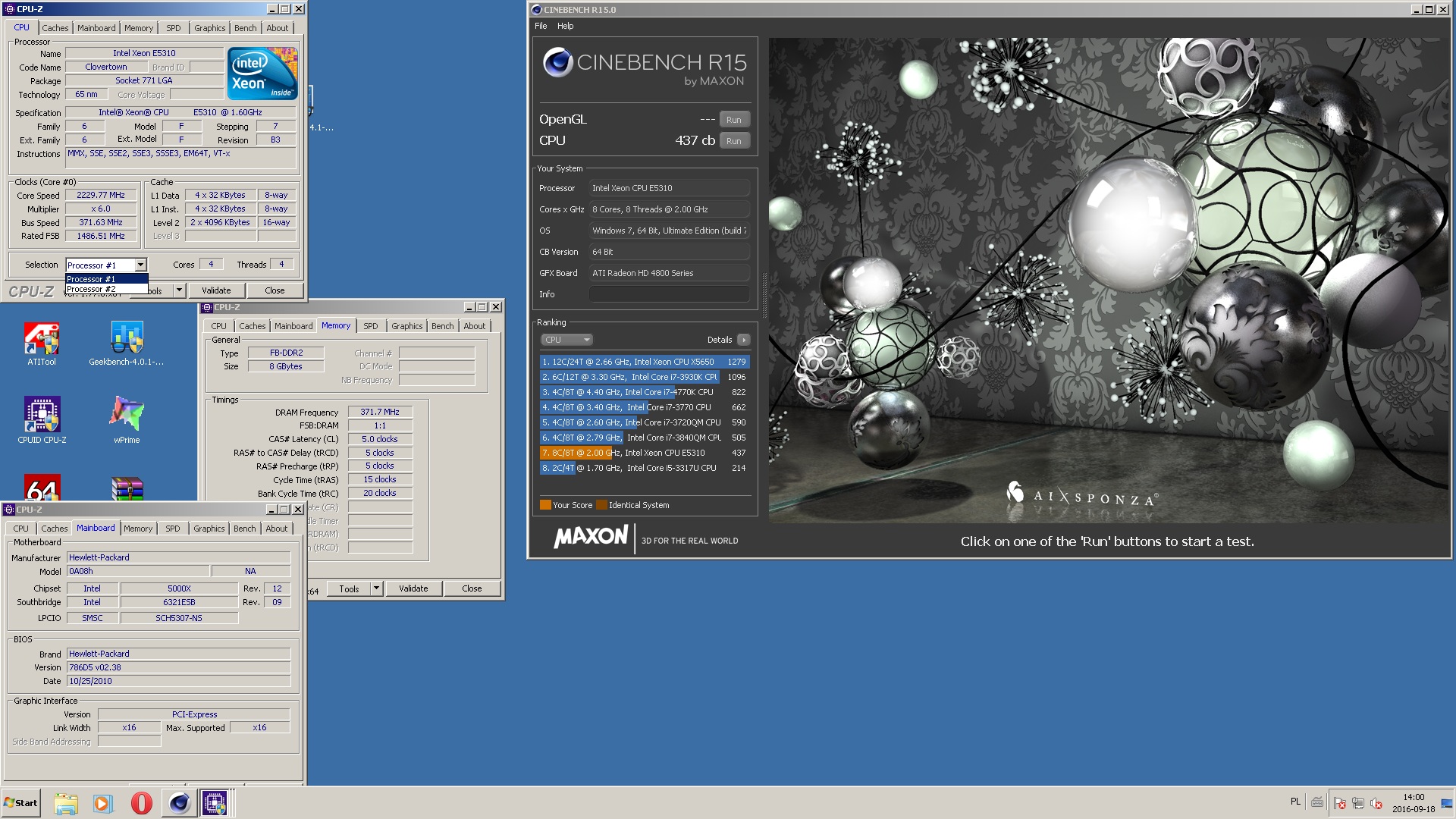Switch to Cinebench in the taskbar

179,803
